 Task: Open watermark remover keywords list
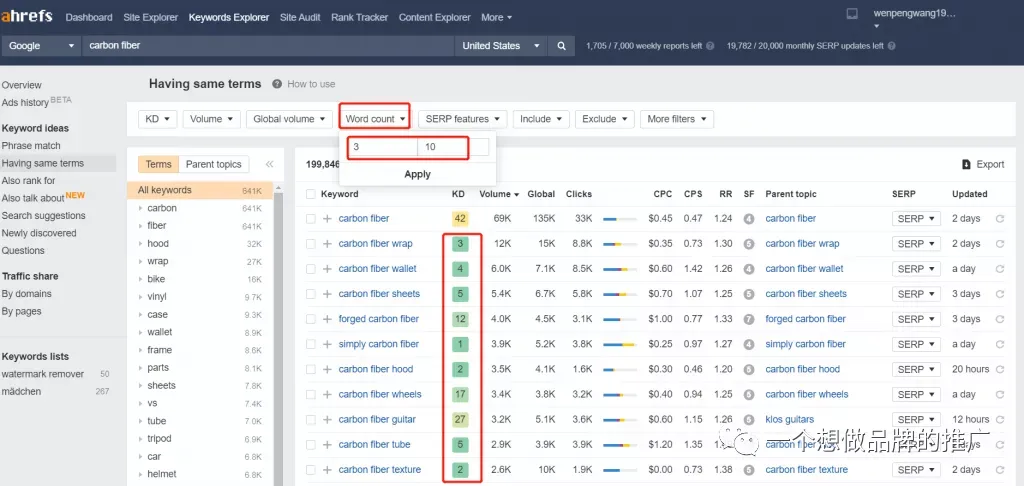[42, 374]
